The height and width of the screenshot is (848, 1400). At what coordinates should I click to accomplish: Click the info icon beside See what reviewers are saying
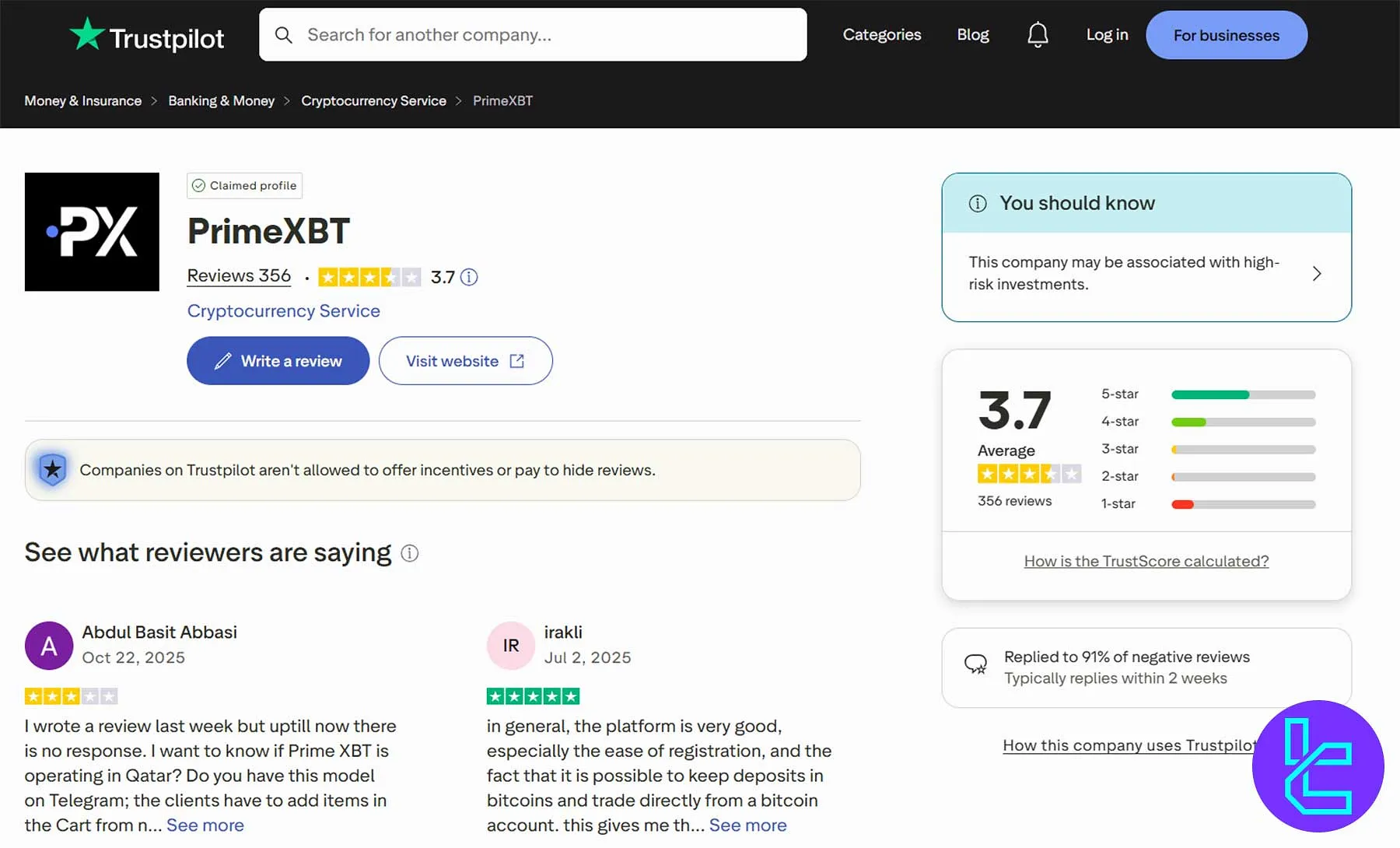point(410,553)
